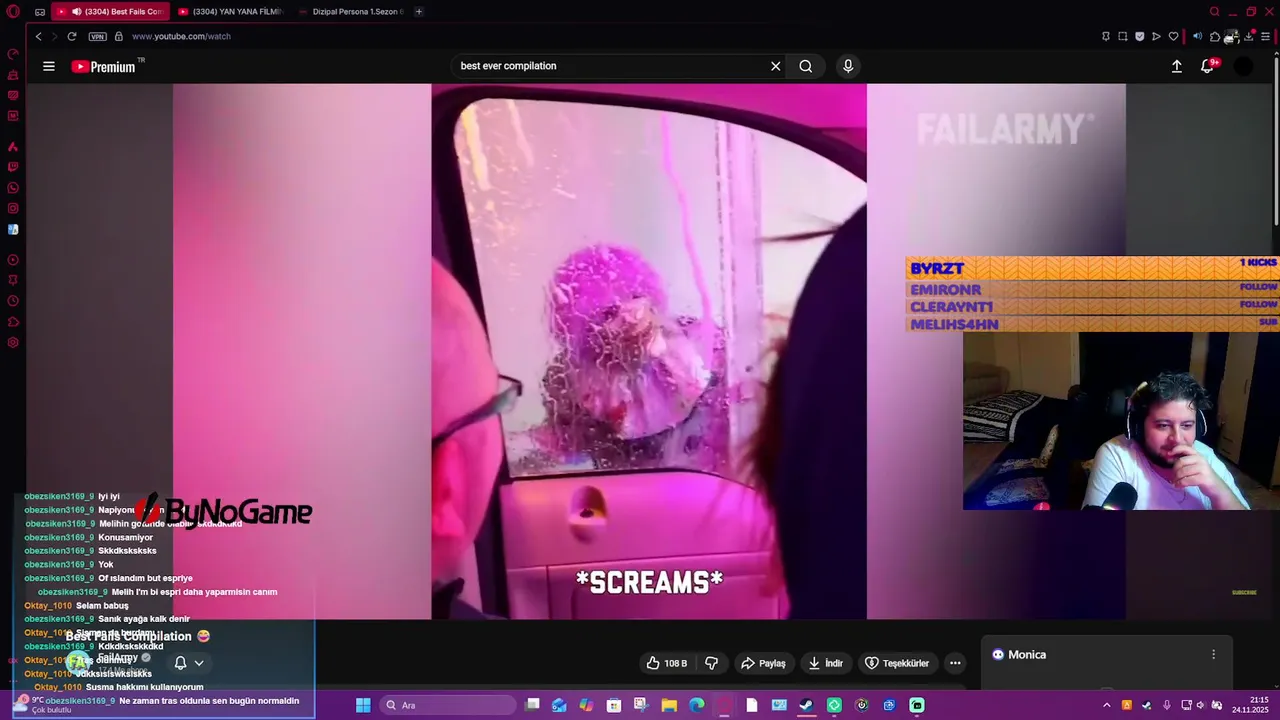Open the Windows Start menu
The width and height of the screenshot is (1280, 720).
(363, 705)
